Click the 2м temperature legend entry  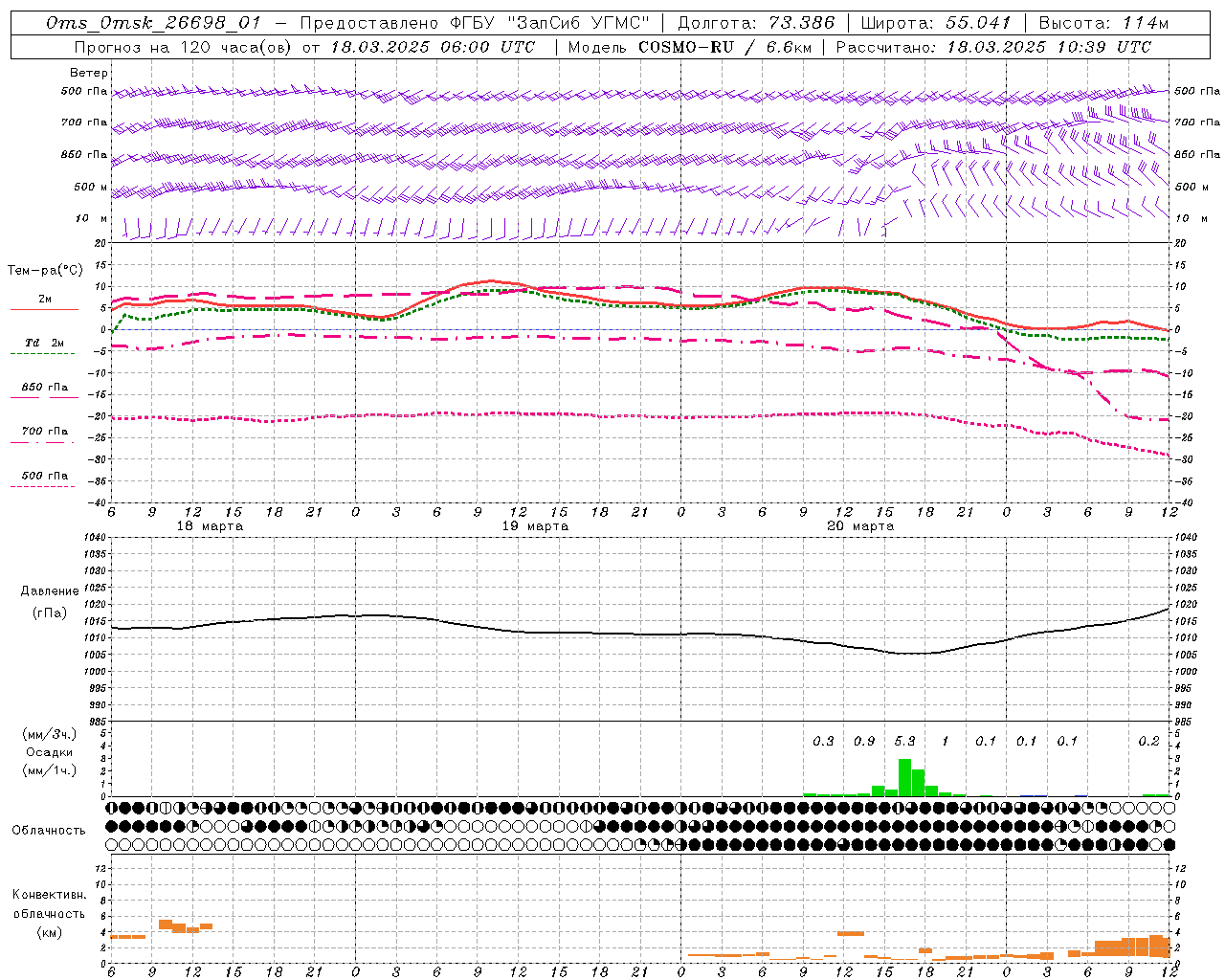click(45, 300)
